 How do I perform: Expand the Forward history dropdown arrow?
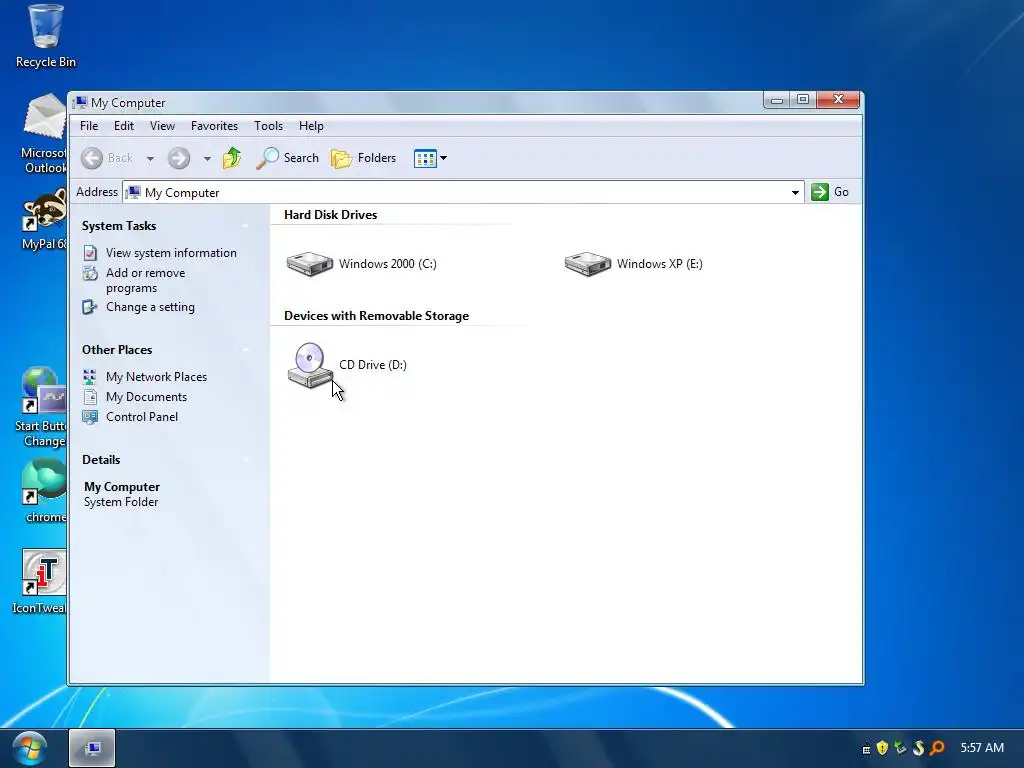(207, 159)
